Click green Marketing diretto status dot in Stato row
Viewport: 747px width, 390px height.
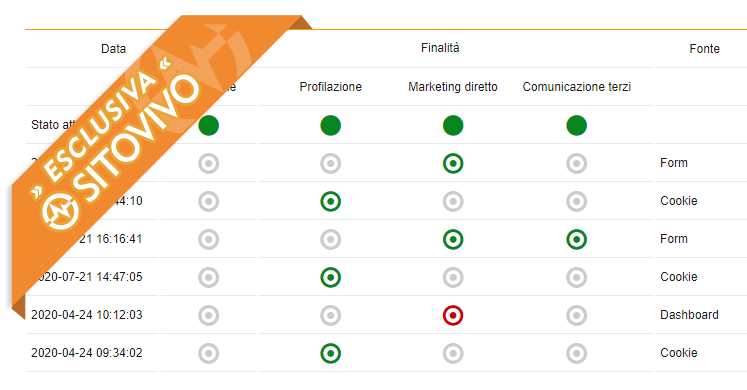coord(453,125)
